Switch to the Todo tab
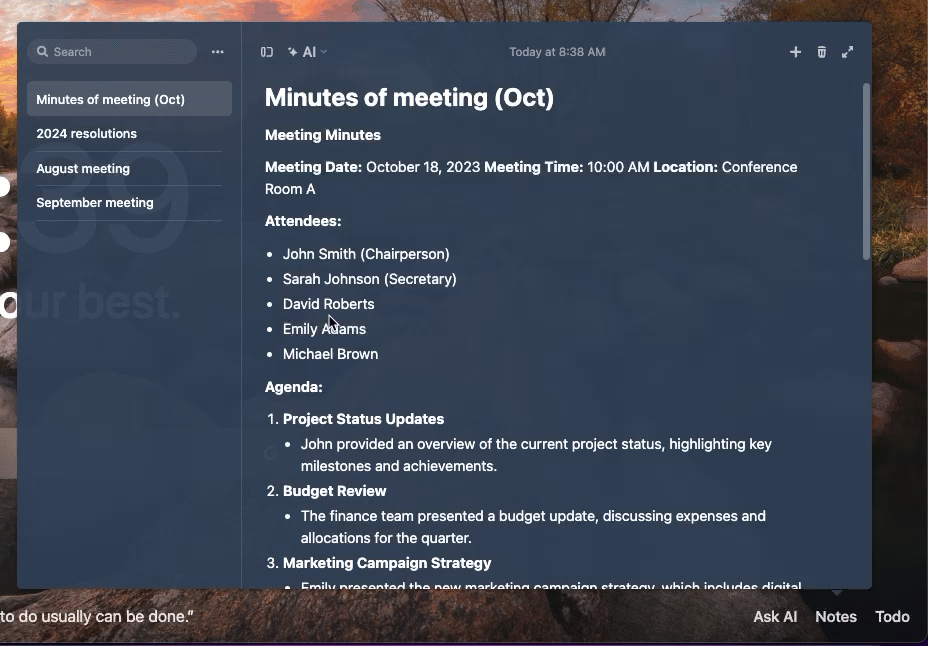The image size is (928, 646). coord(892,616)
